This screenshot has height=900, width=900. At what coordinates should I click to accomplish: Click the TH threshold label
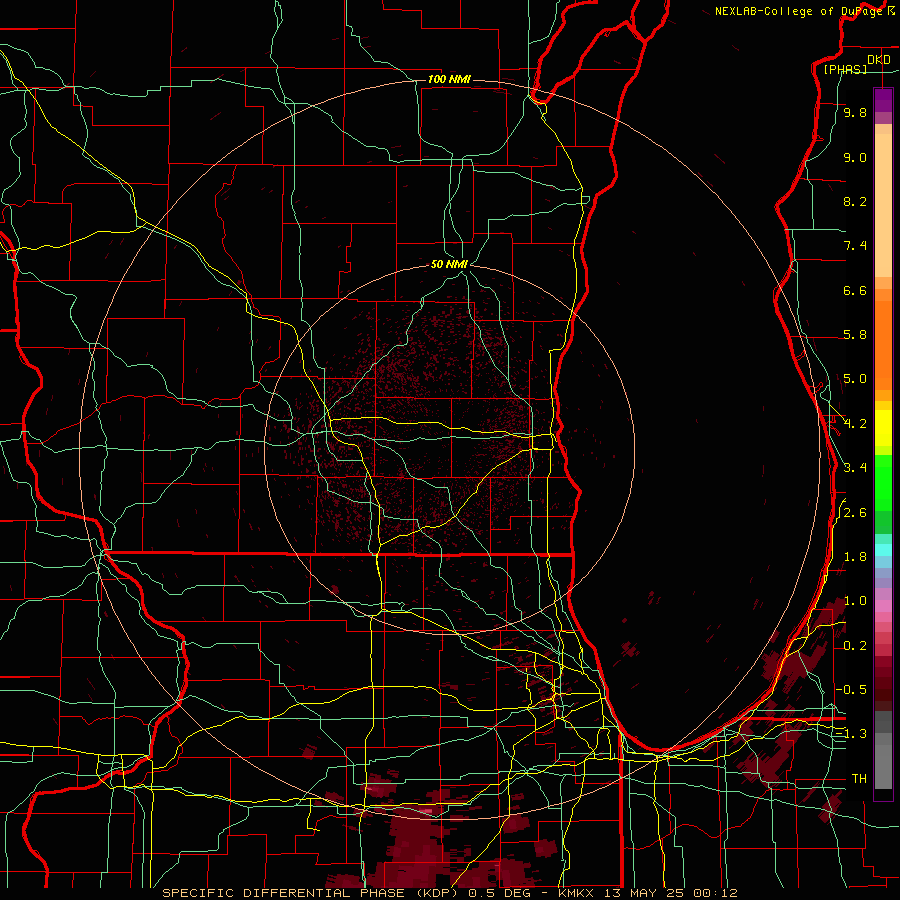(859, 779)
